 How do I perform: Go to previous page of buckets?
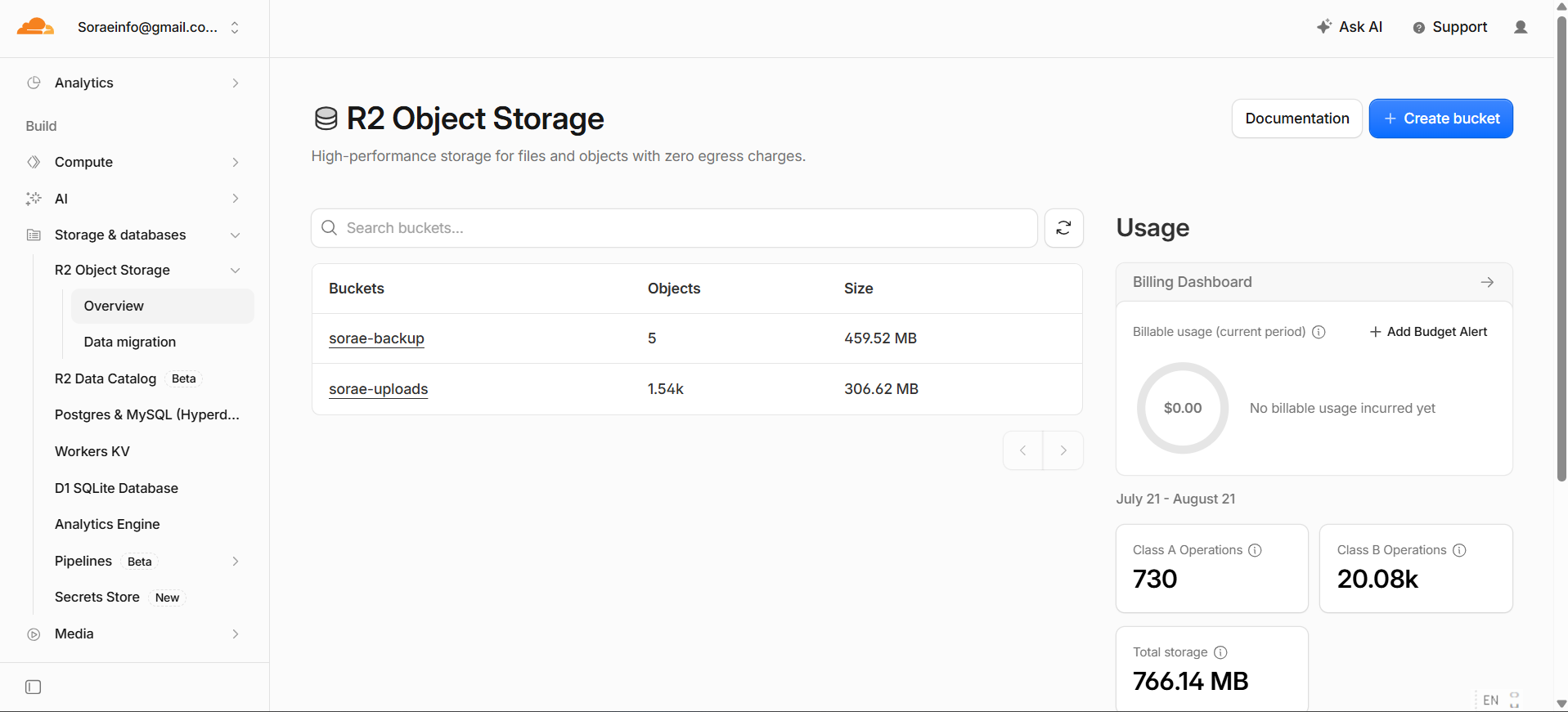pyautogui.click(x=1023, y=450)
